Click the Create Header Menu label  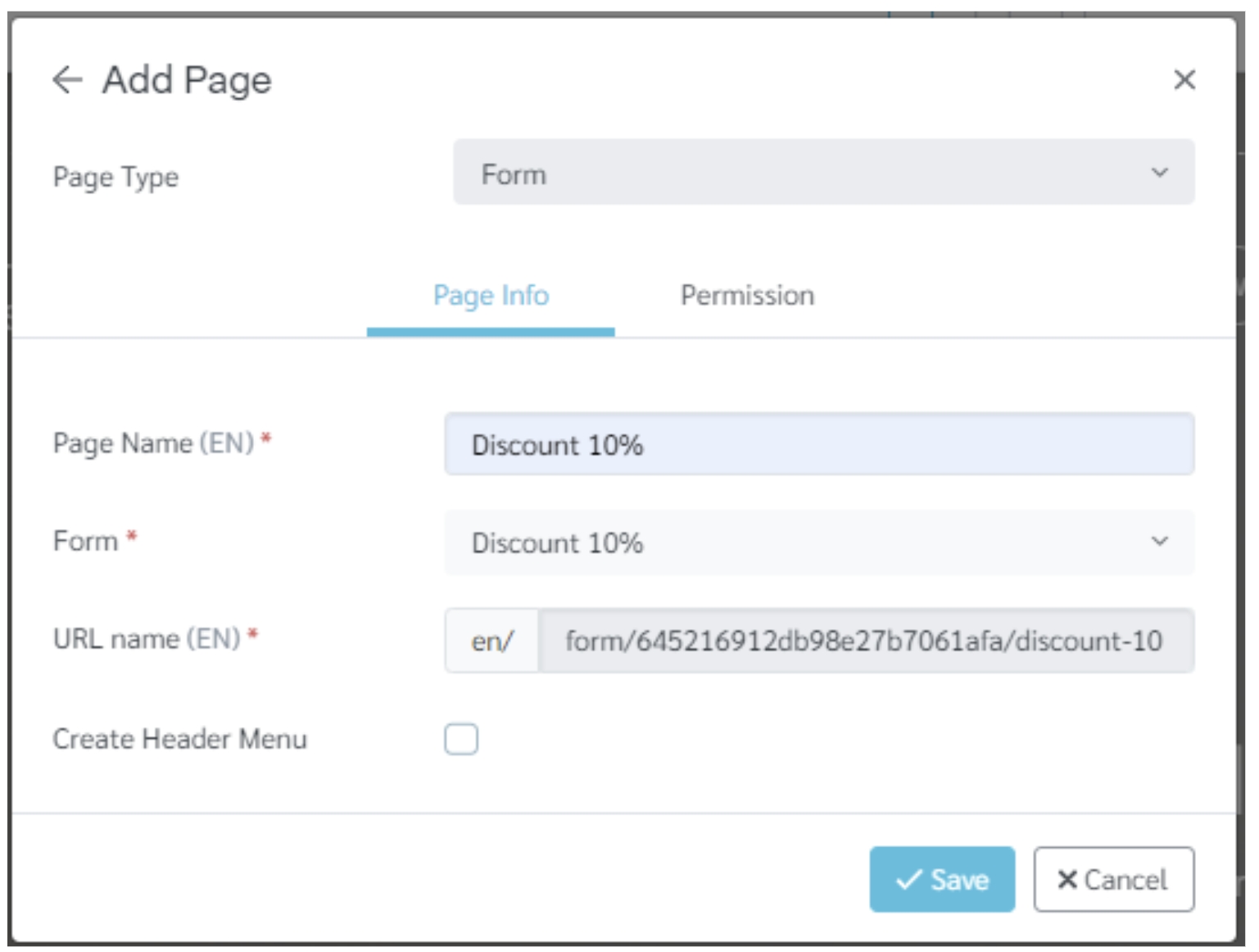[x=179, y=739]
